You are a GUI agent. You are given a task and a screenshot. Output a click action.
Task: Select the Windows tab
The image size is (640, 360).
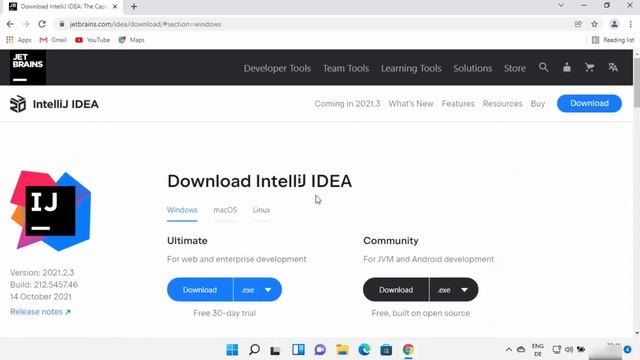click(182, 210)
